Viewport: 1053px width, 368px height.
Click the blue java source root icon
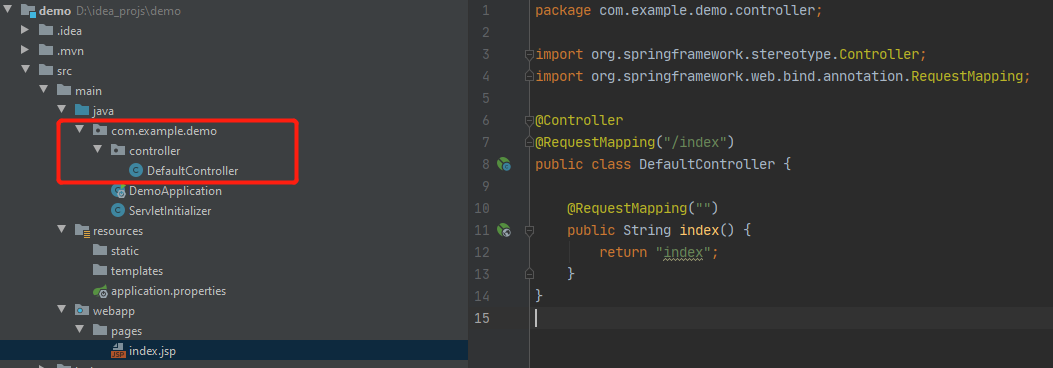[x=82, y=110]
